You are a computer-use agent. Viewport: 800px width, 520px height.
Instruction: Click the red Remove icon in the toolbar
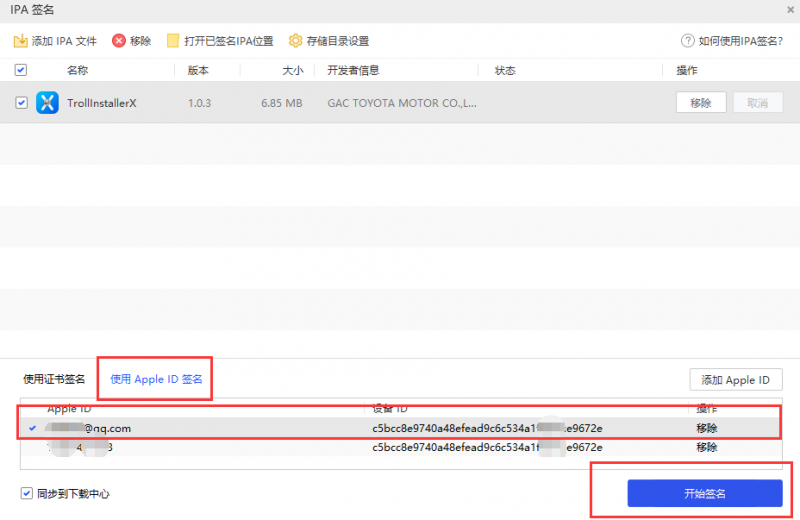(118, 41)
